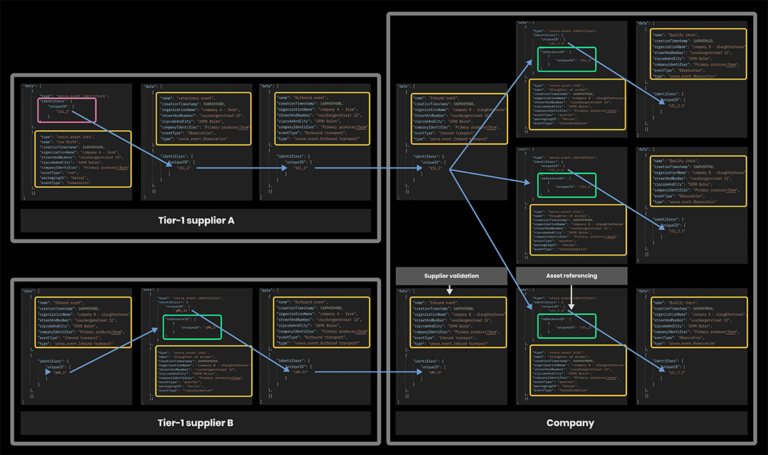
Task: Click slaughter asset info yellow box in supplier B
Action: click(195, 370)
